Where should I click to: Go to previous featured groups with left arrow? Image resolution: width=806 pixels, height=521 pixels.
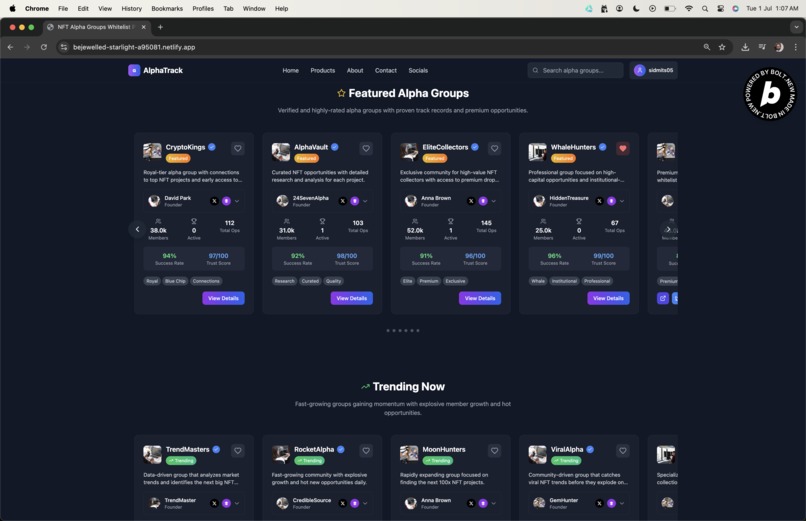coord(137,229)
